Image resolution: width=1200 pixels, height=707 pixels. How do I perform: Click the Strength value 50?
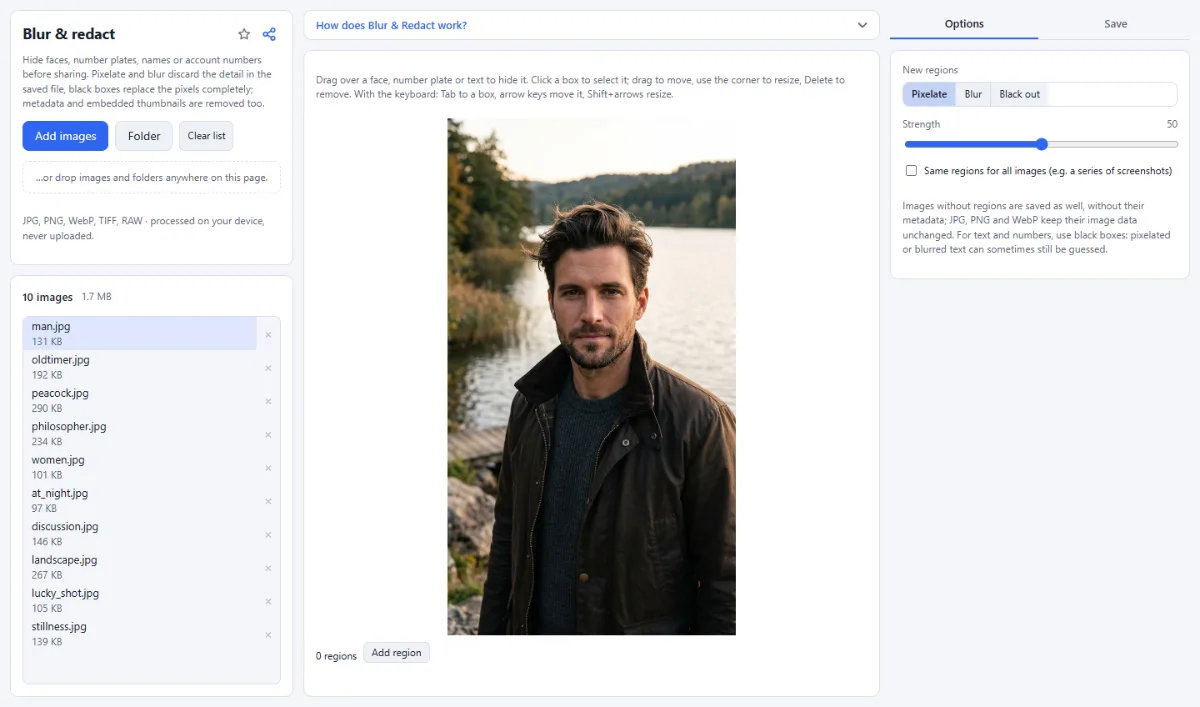click(x=1172, y=124)
